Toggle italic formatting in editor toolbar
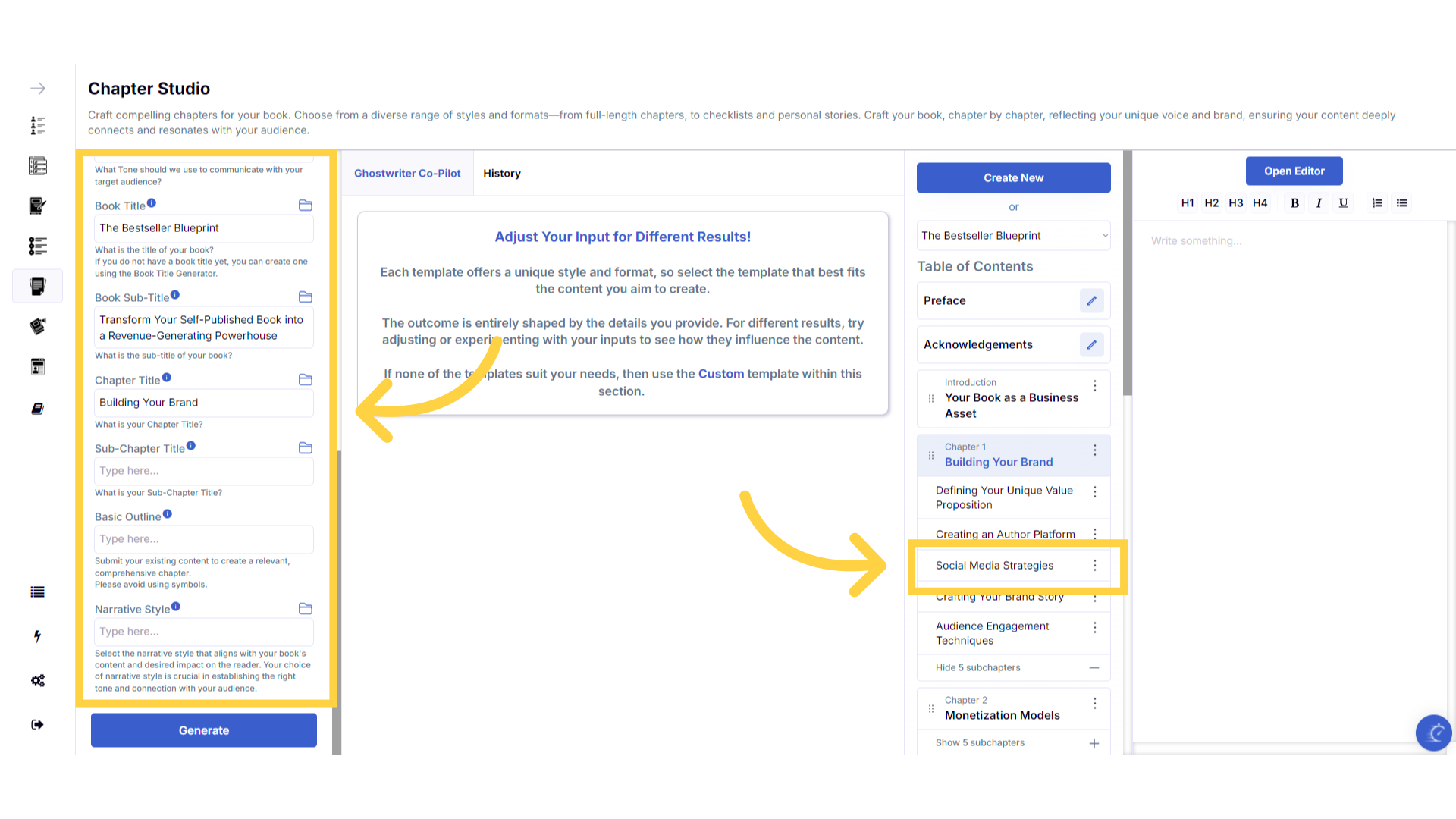 click(x=1319, y=203)
